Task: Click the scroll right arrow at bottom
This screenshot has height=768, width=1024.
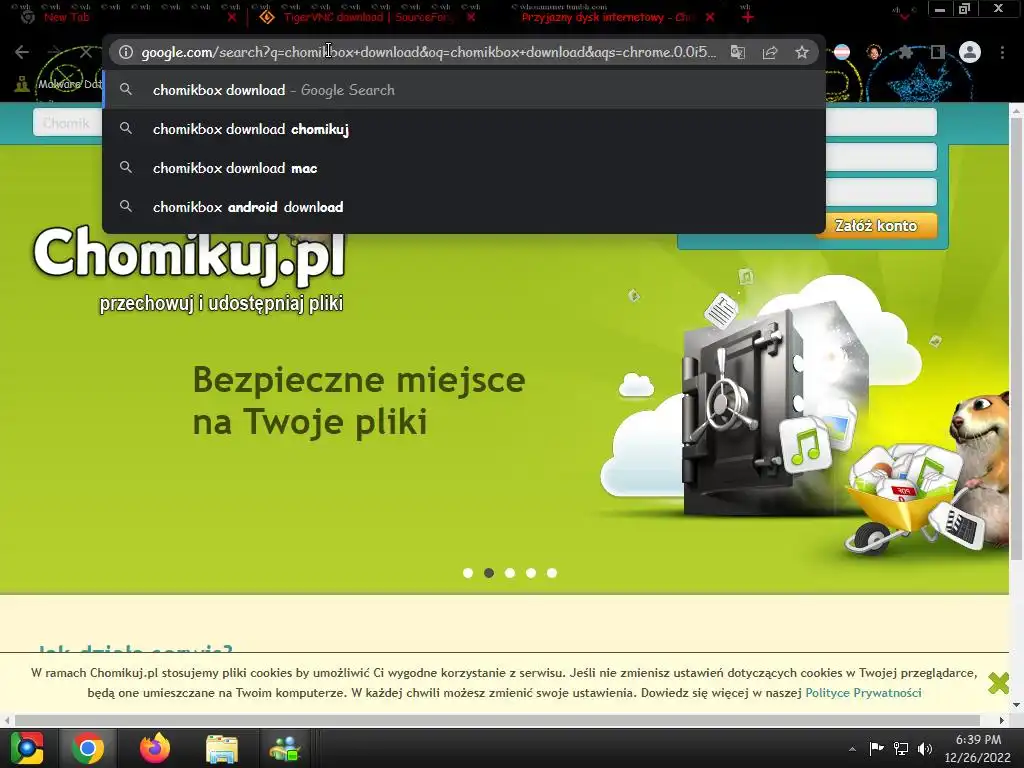Action: pos(1002,720)
